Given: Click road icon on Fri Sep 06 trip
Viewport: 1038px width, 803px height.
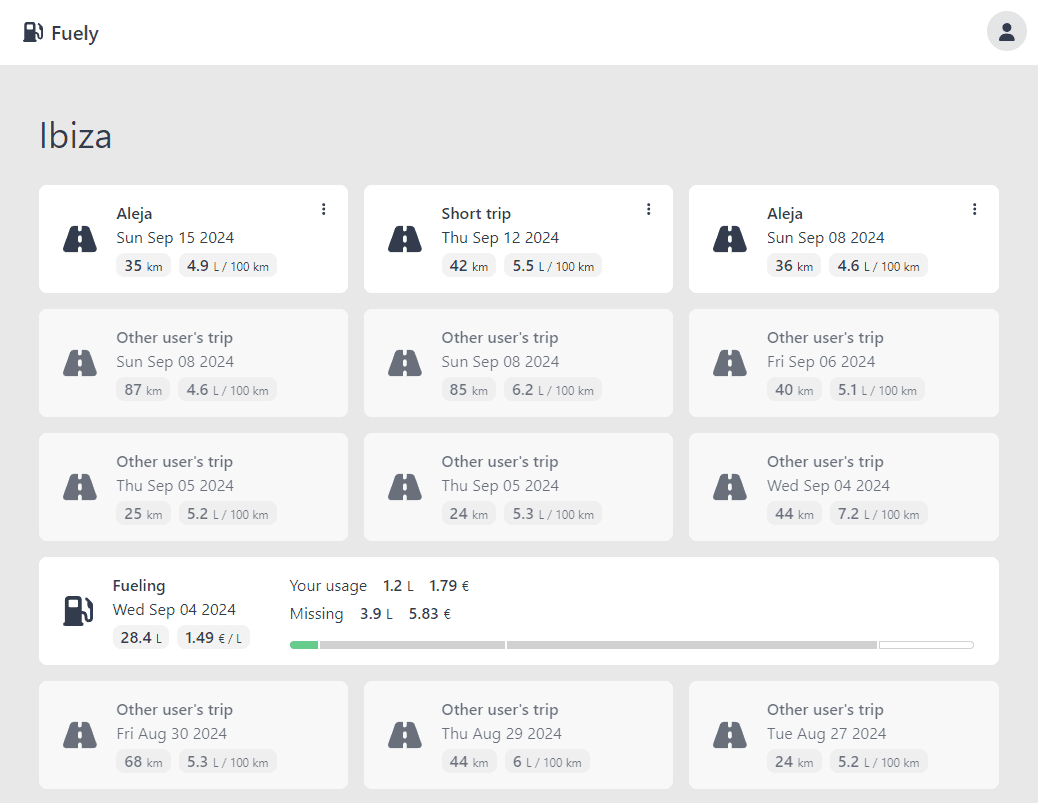Looking at the screenshot, I should pyautogui.click(x=730, y=363).
